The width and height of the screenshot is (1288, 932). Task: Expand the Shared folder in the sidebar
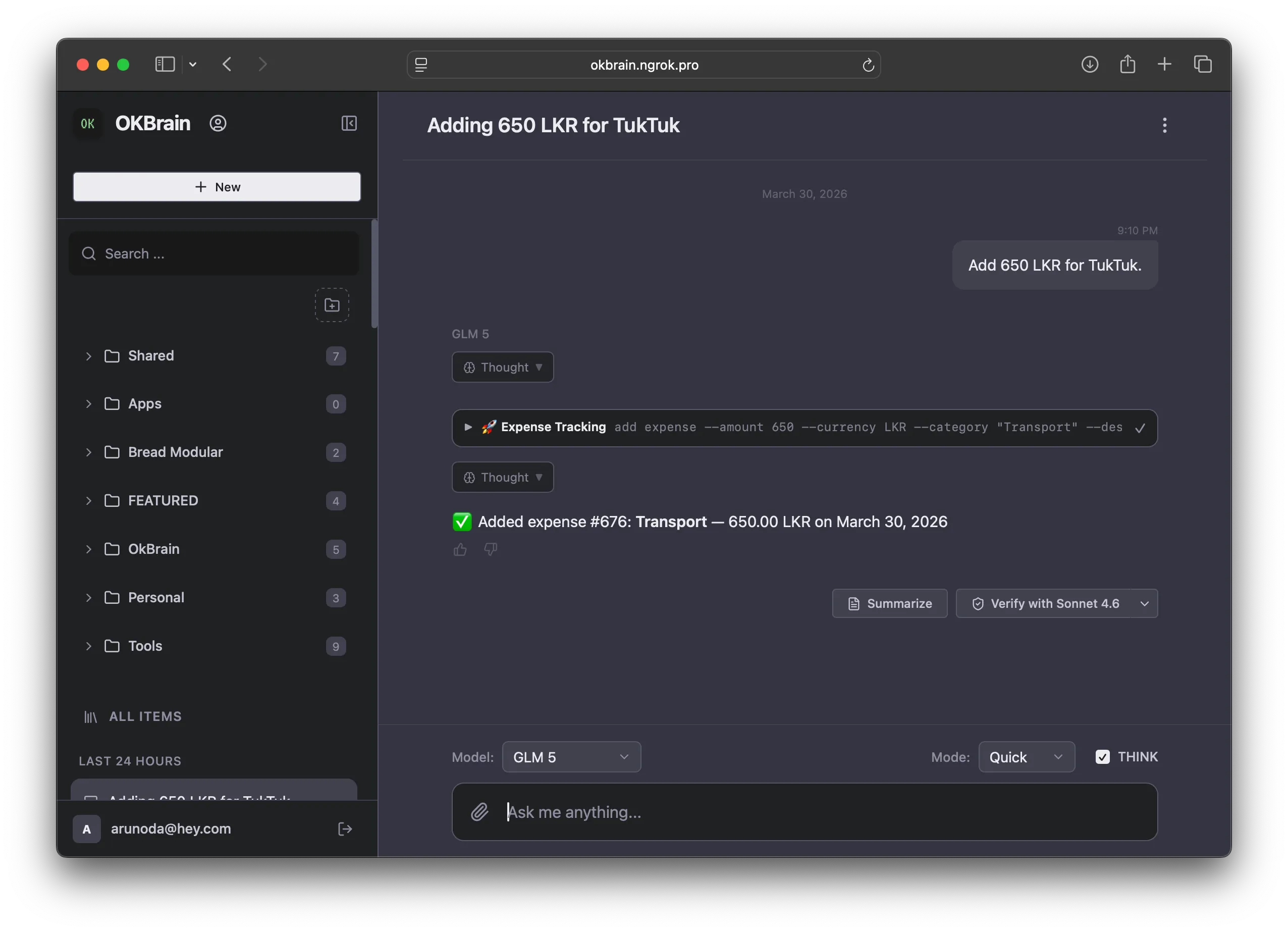89,356
